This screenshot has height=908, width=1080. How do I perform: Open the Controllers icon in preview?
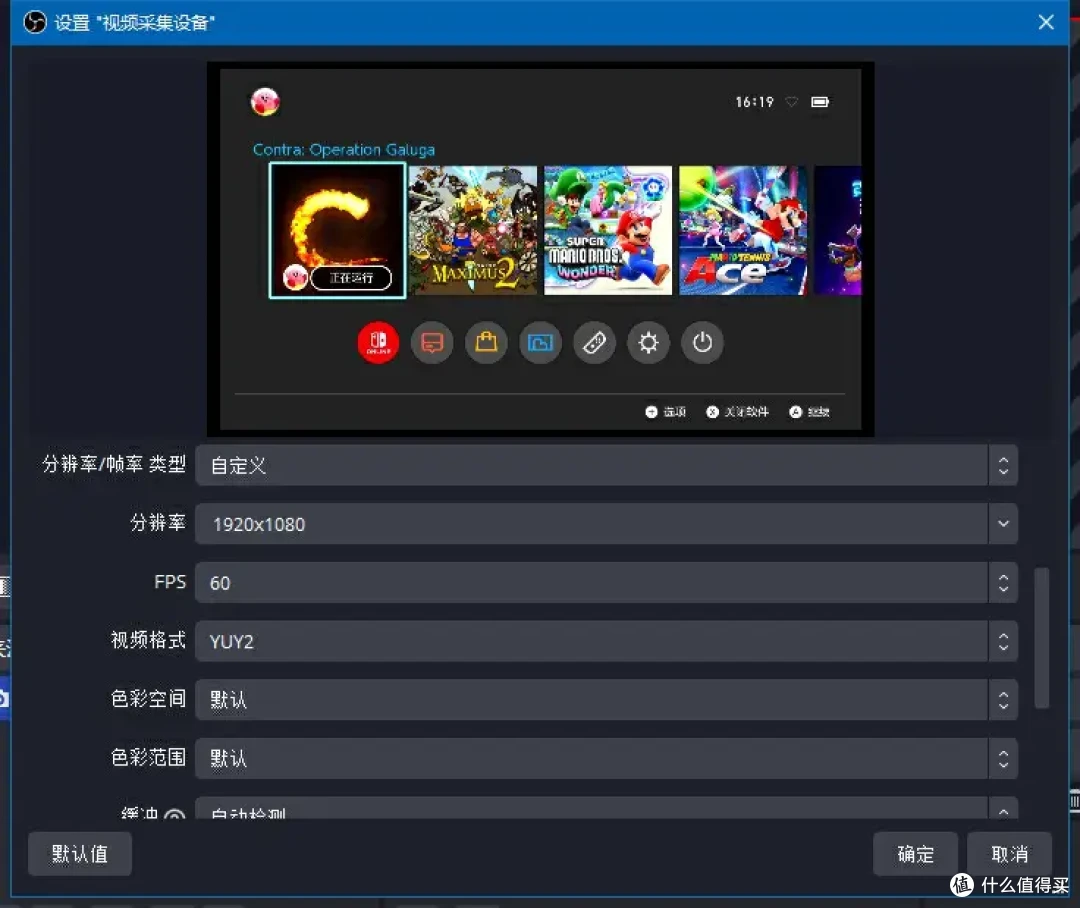[x=594, y=342]
